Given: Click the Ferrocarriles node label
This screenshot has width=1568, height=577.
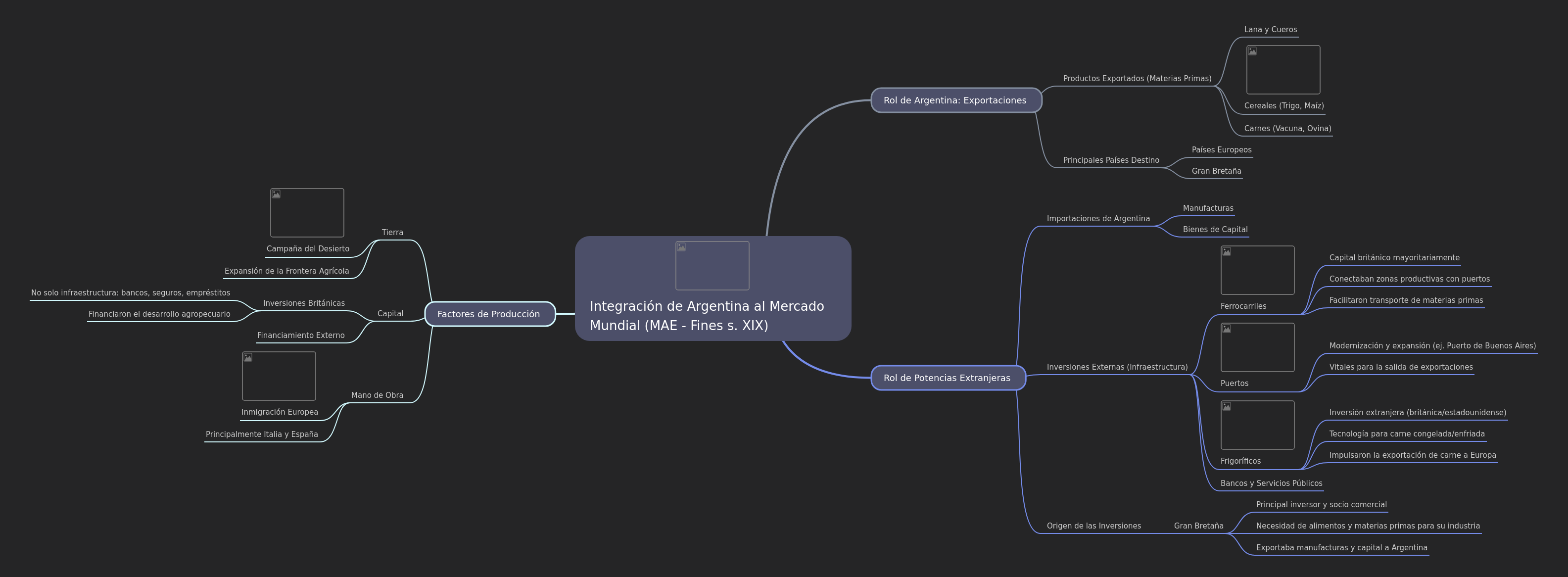Looking at the screenshot, I should coord(1243,306).
